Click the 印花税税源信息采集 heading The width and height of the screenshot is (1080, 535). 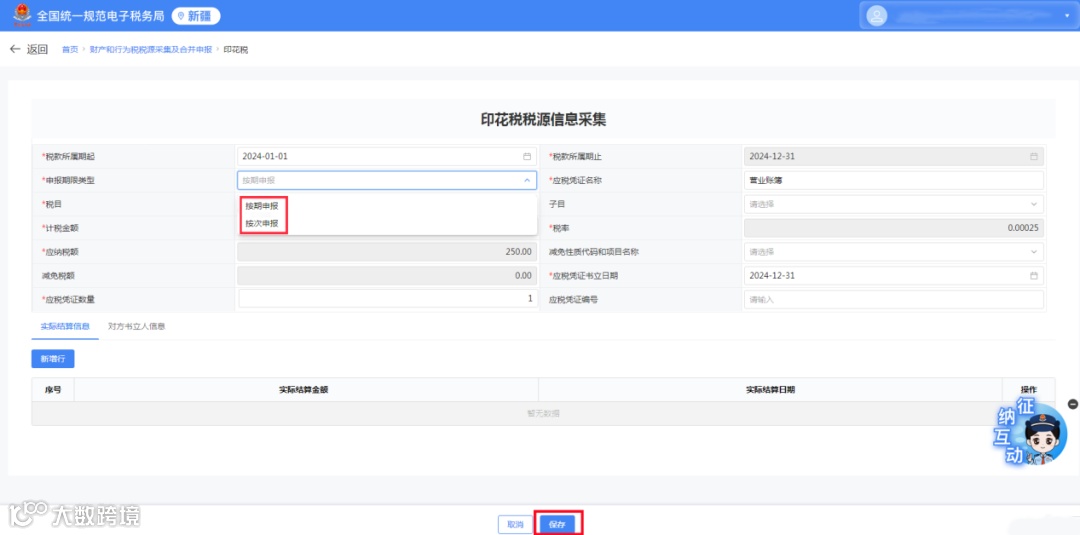click(543, 120)
